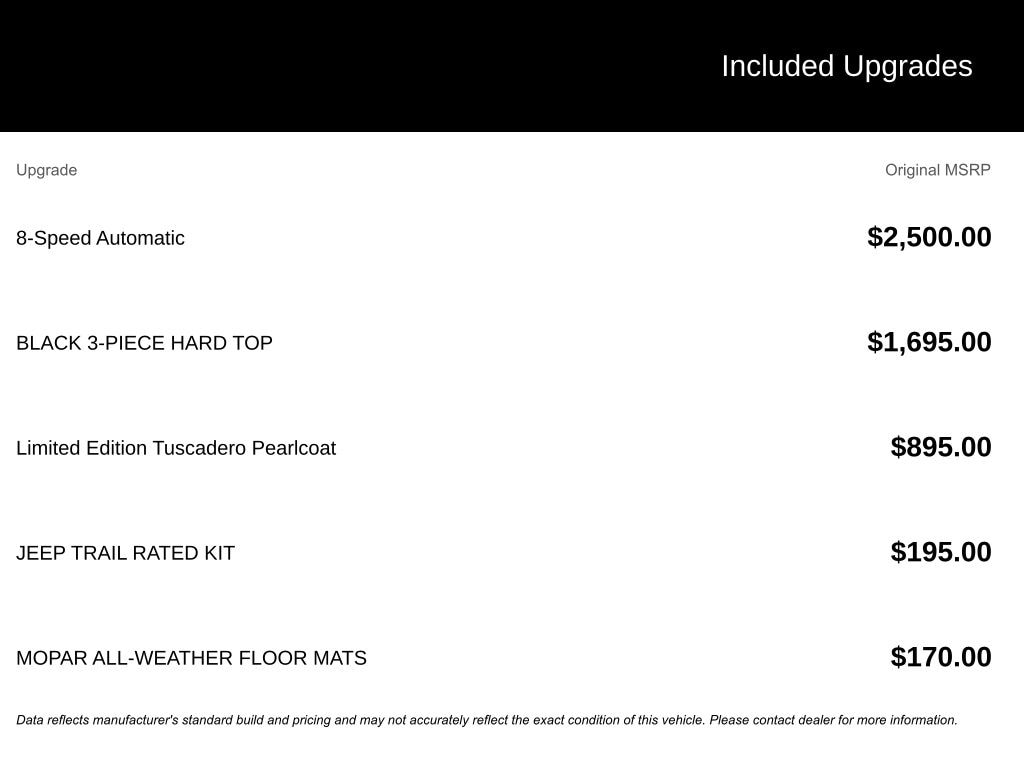The height and width of the screenshot is (768, 1024).
Task: Click the 8-Speed Automatic upgrade name
Action: (x=100, y=238)
